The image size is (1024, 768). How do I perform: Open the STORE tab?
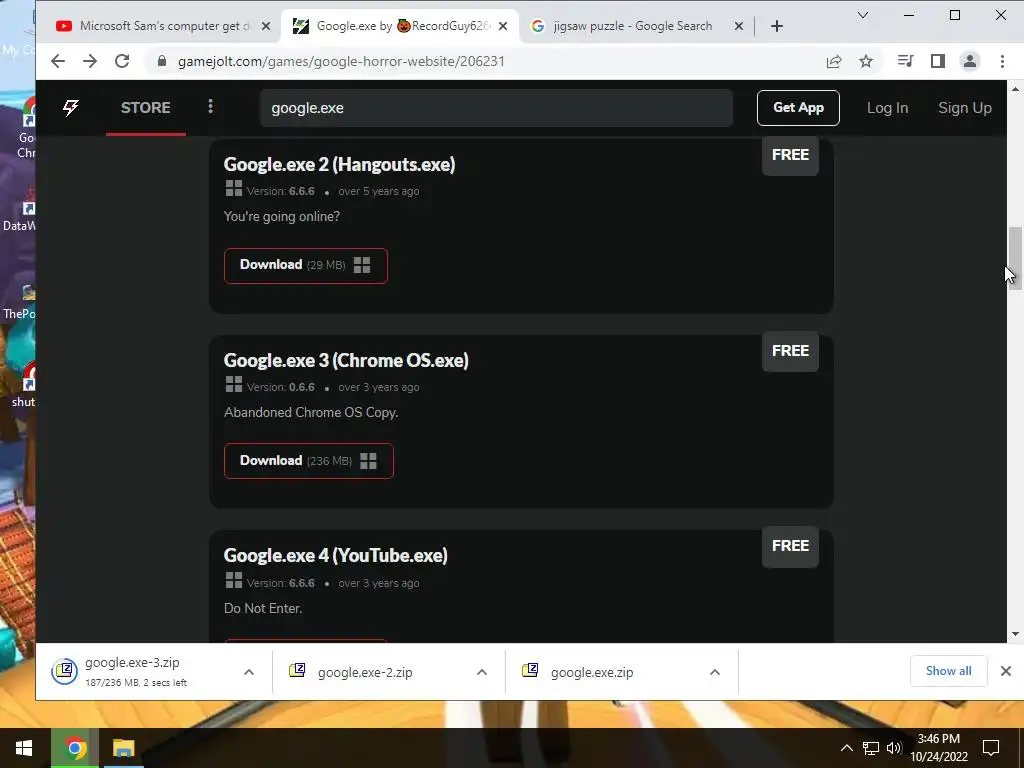pos(146,108)
